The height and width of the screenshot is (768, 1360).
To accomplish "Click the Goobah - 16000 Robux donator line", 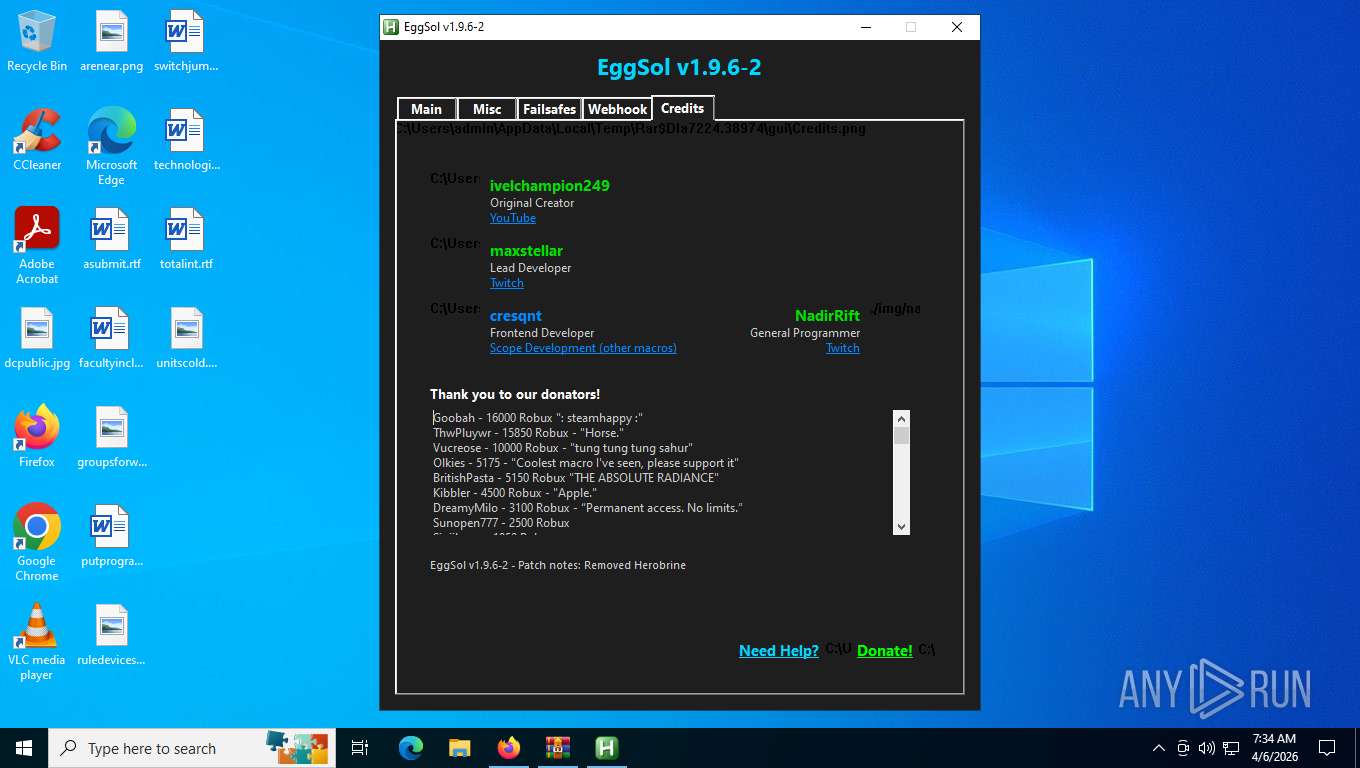I will tap(538, 418).
